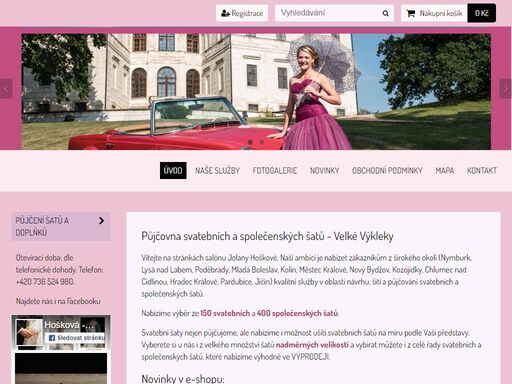Select the first carousel indicator dot
This screenshot has width=512, height=384.
coord(250,142)
